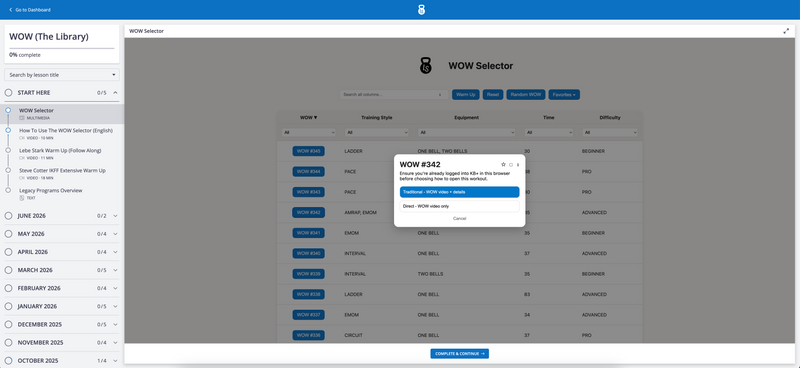Click the Training Style column header
The image size is (800, 368).
click(x=377, y=117)
